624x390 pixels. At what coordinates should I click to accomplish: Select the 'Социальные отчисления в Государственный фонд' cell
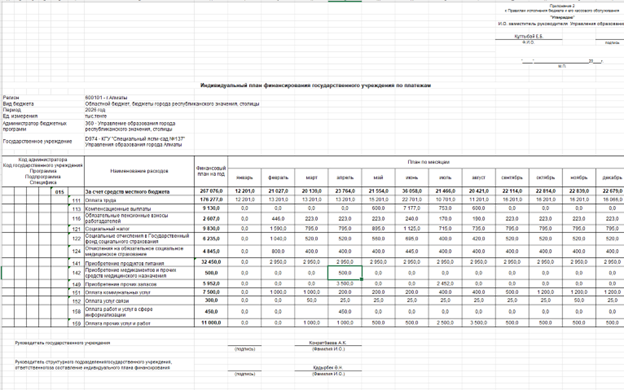pos(139,239)
